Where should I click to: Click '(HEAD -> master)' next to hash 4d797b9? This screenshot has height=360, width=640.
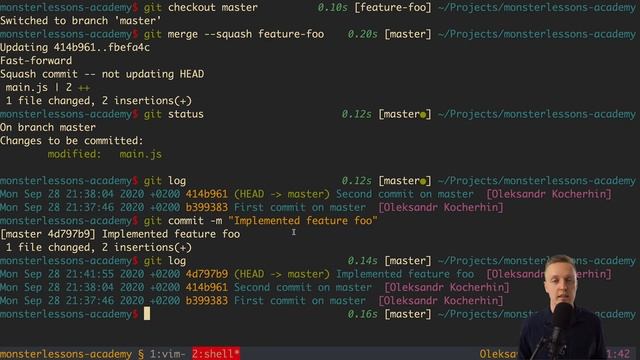coord(282,274)
